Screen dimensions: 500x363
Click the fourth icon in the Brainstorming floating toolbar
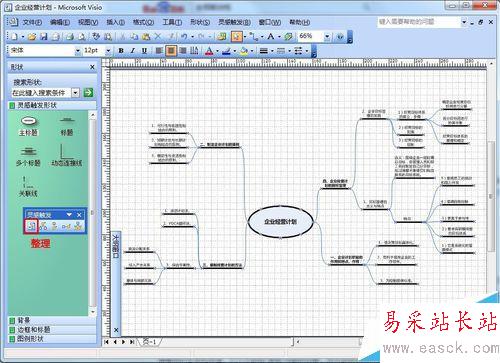66,226
